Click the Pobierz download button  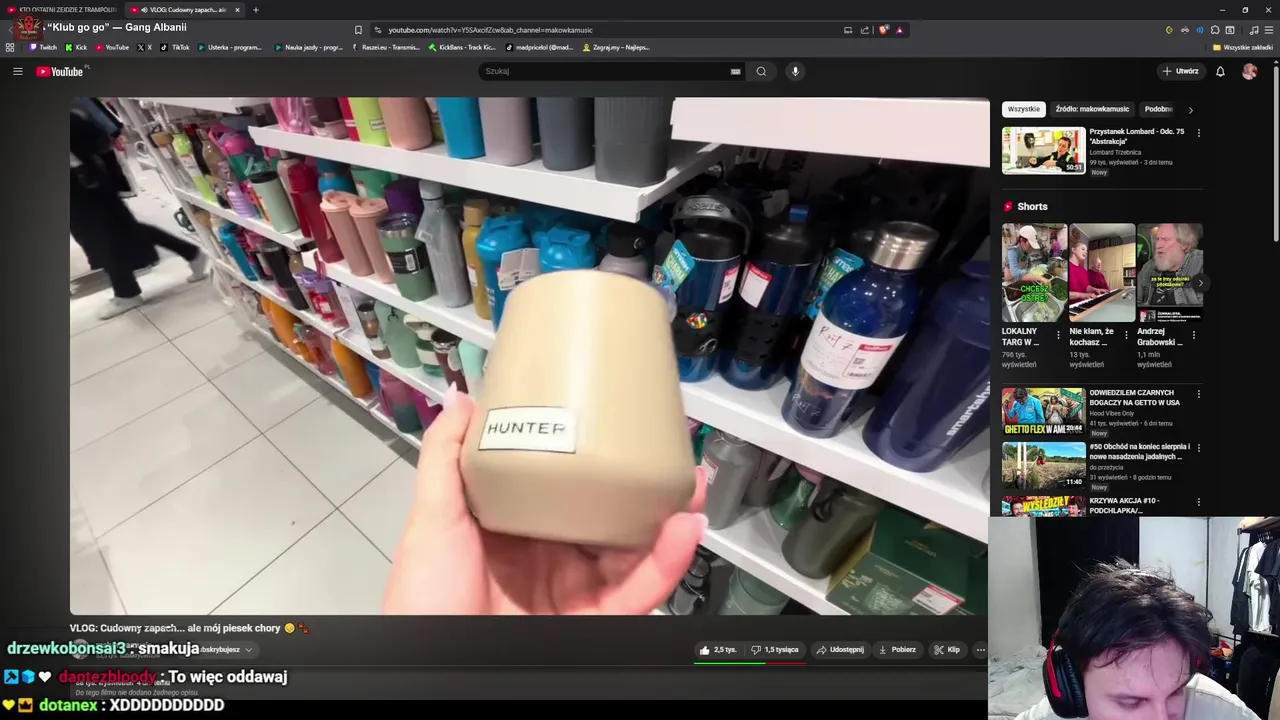point(897,650)
